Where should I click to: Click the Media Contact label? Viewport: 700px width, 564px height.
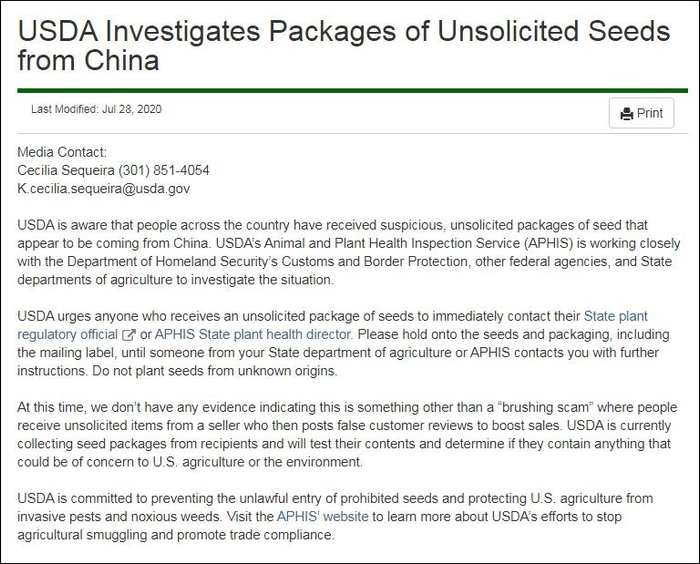(62, 152)
